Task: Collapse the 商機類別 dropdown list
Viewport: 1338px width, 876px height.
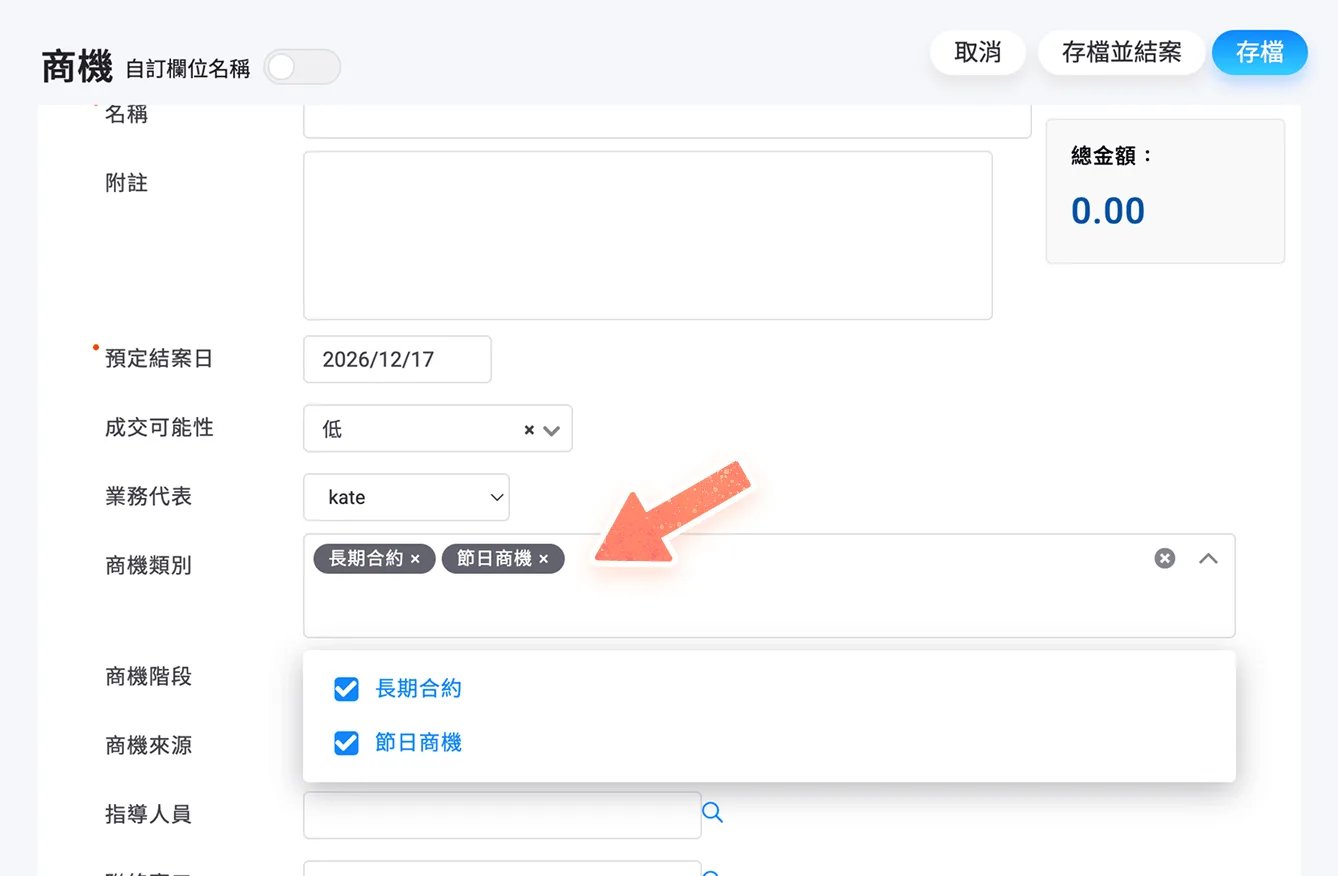Action: point(1208,558)
